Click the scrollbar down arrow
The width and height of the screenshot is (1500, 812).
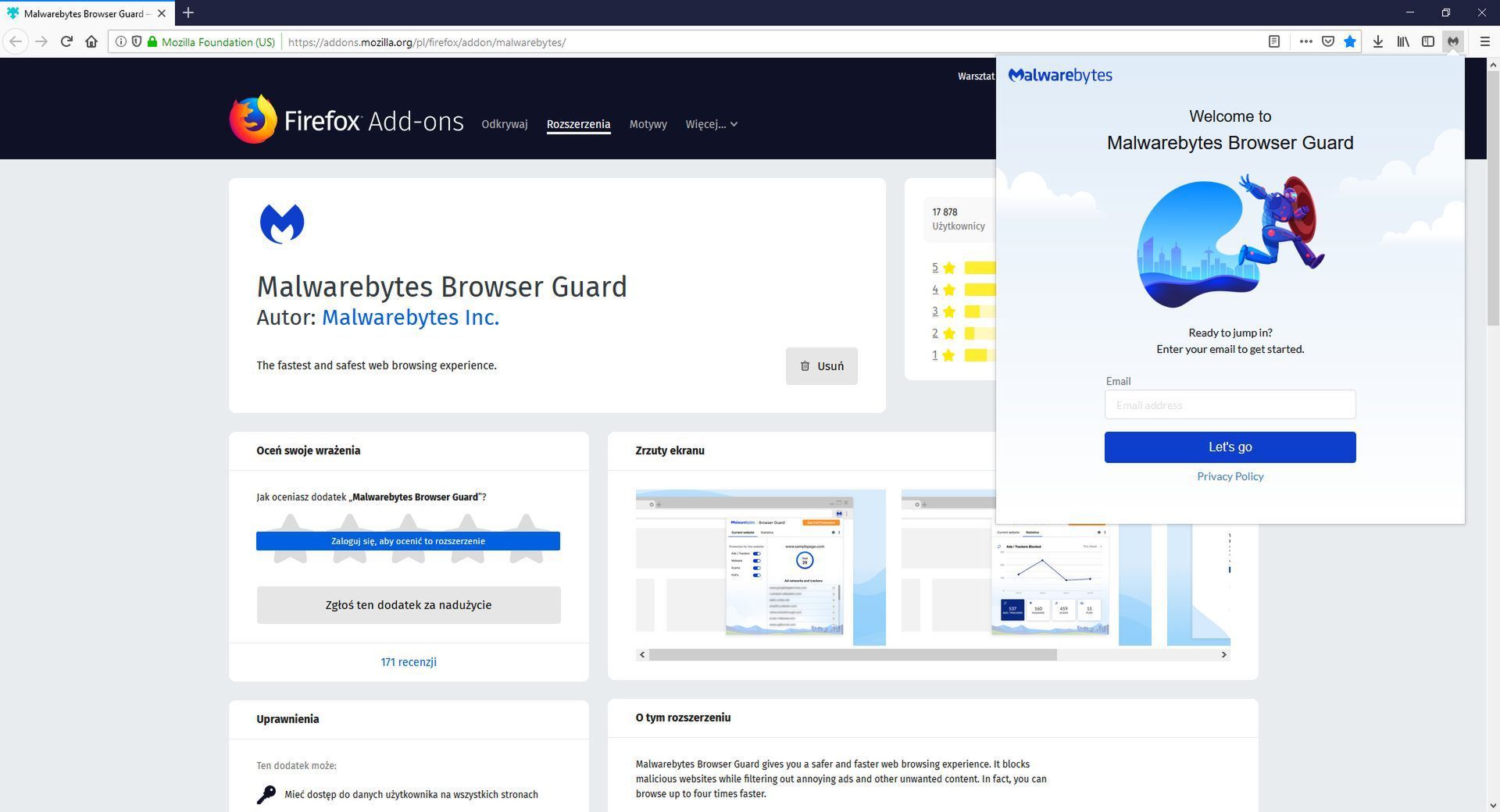(x=1492, y=805)
